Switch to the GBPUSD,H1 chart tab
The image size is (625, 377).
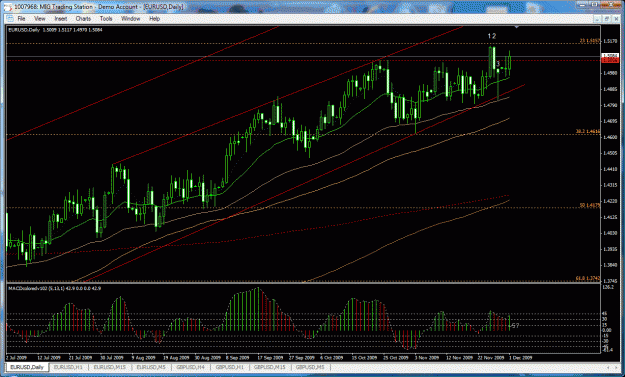[x=230, y=367]
